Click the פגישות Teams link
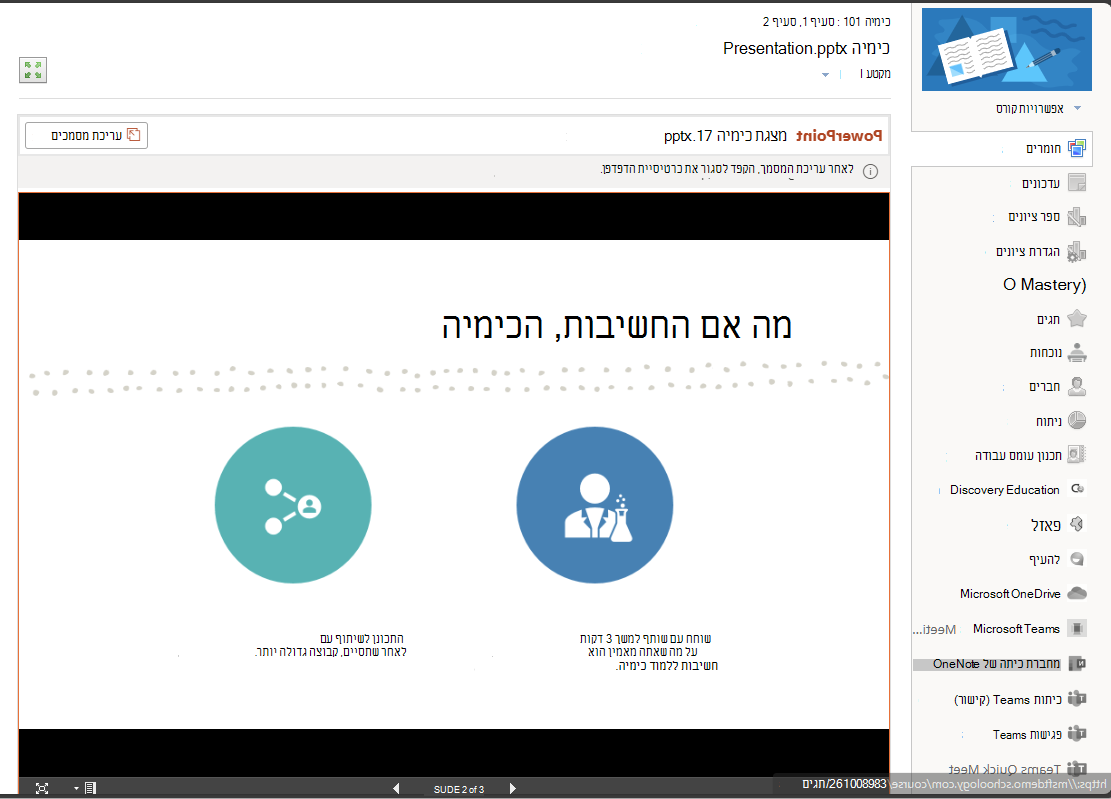The image size is (1111, 799). pos(1027,735)
